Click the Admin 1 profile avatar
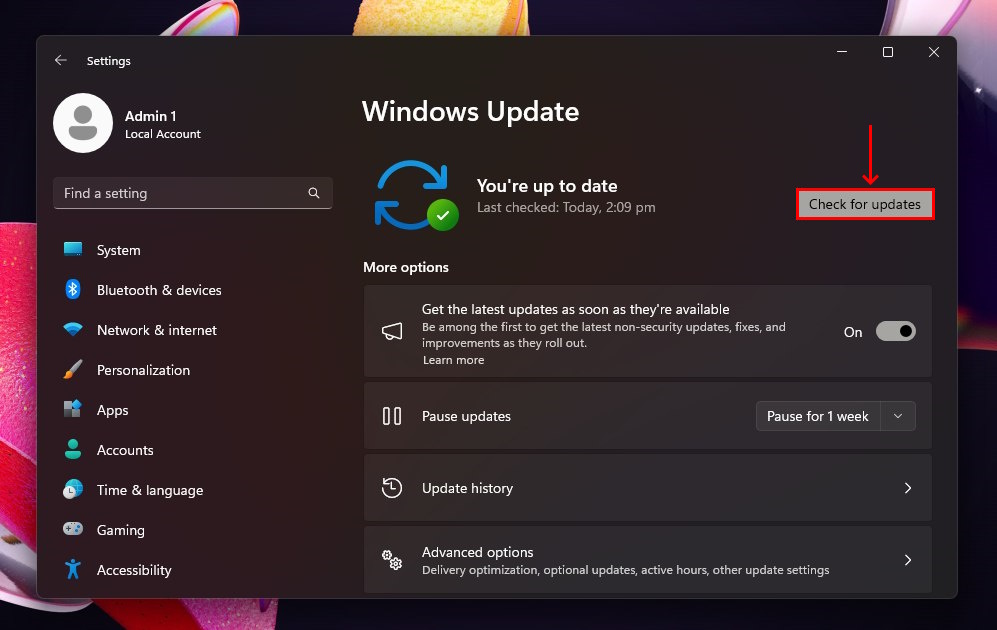Image resolution: width=997 pixels, height=630 pixels. (x=83, y=123)
